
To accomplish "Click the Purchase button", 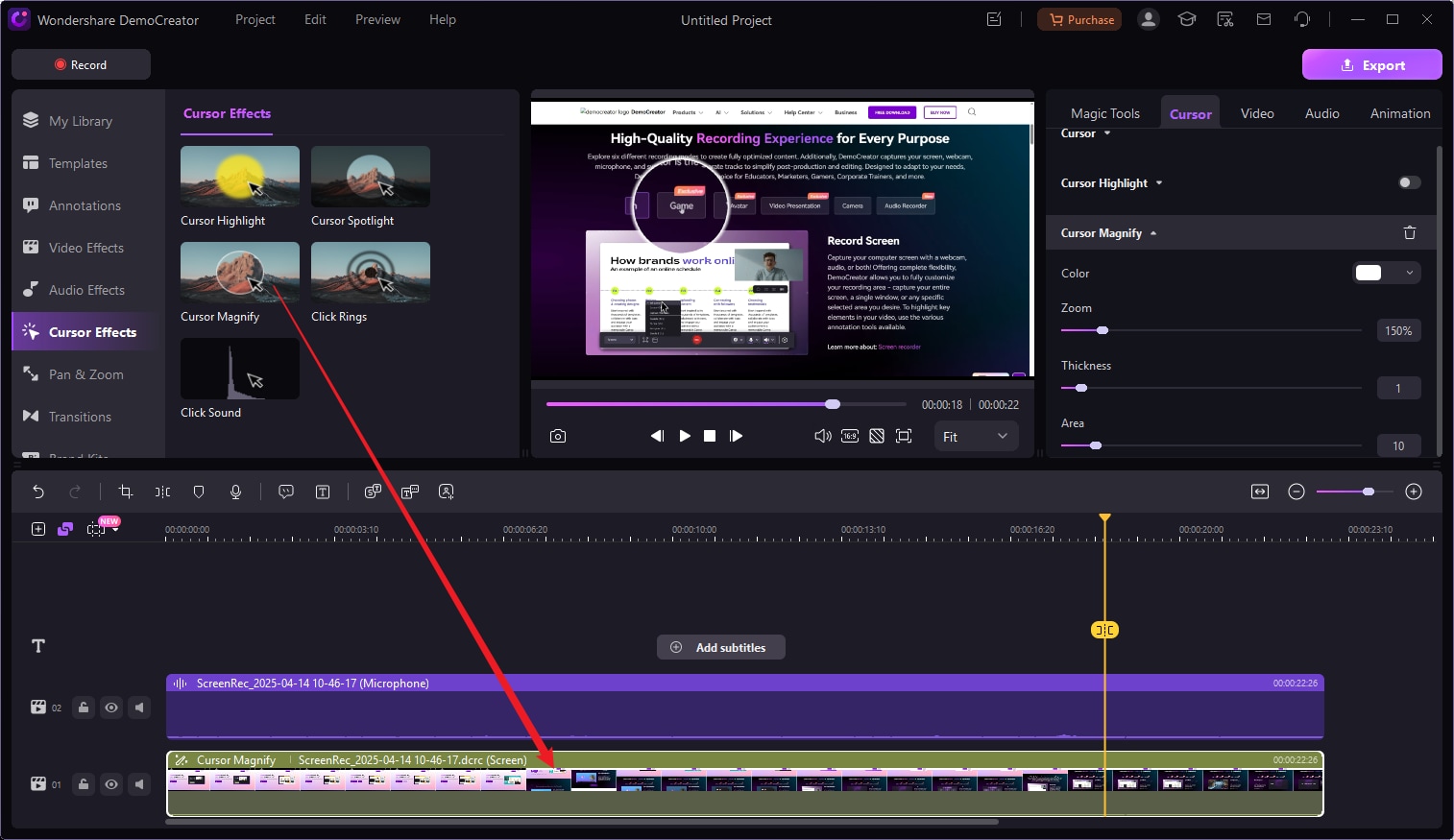I will click(x=1079, y=19).
